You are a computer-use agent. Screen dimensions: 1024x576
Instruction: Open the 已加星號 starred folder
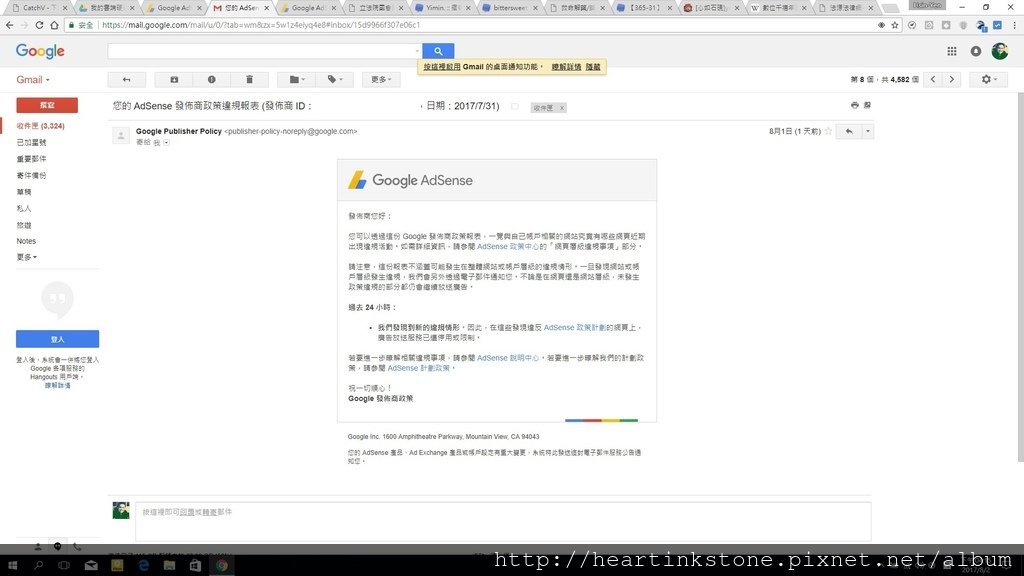coord(31,142)
